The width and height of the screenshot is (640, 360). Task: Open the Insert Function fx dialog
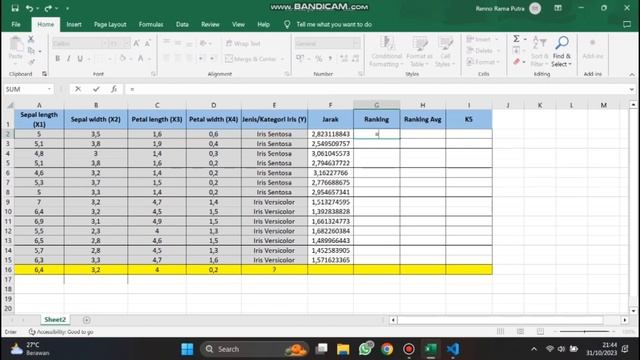(x=114, y=89)
